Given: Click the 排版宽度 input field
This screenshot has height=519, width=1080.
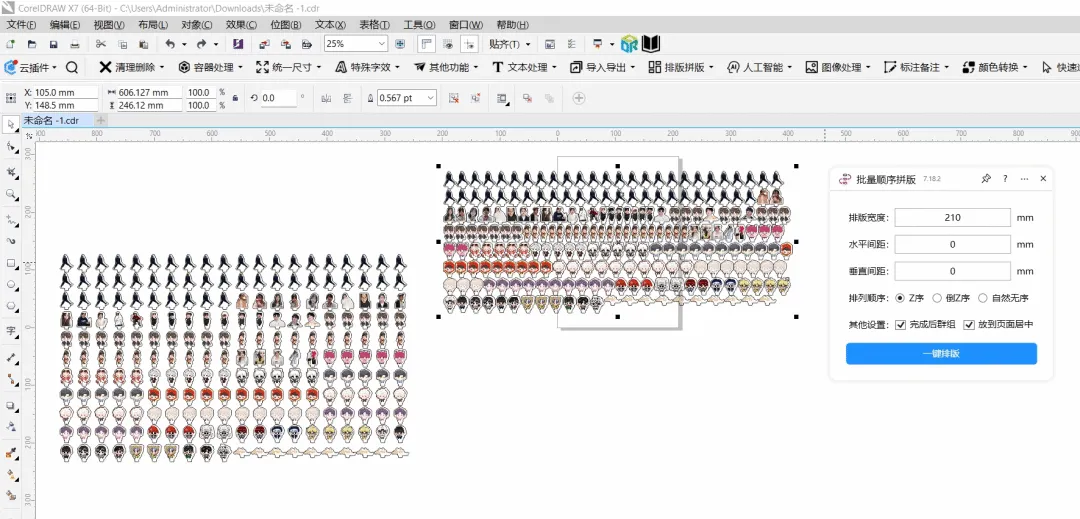Looking at the screenshot, I should pos(953,218).
